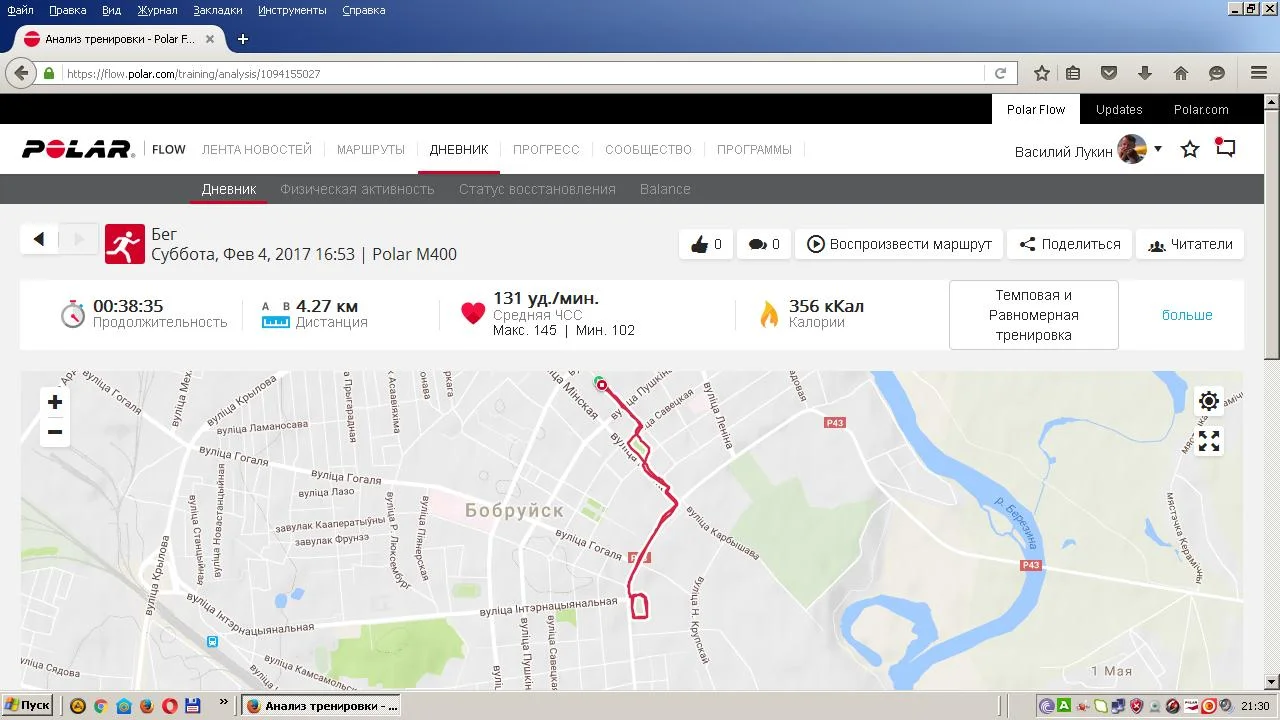Go to ЛЕНТА НОВОСТЕЙ section
The width and height of the screenshot is (1280, 720).
click(257, 149)
